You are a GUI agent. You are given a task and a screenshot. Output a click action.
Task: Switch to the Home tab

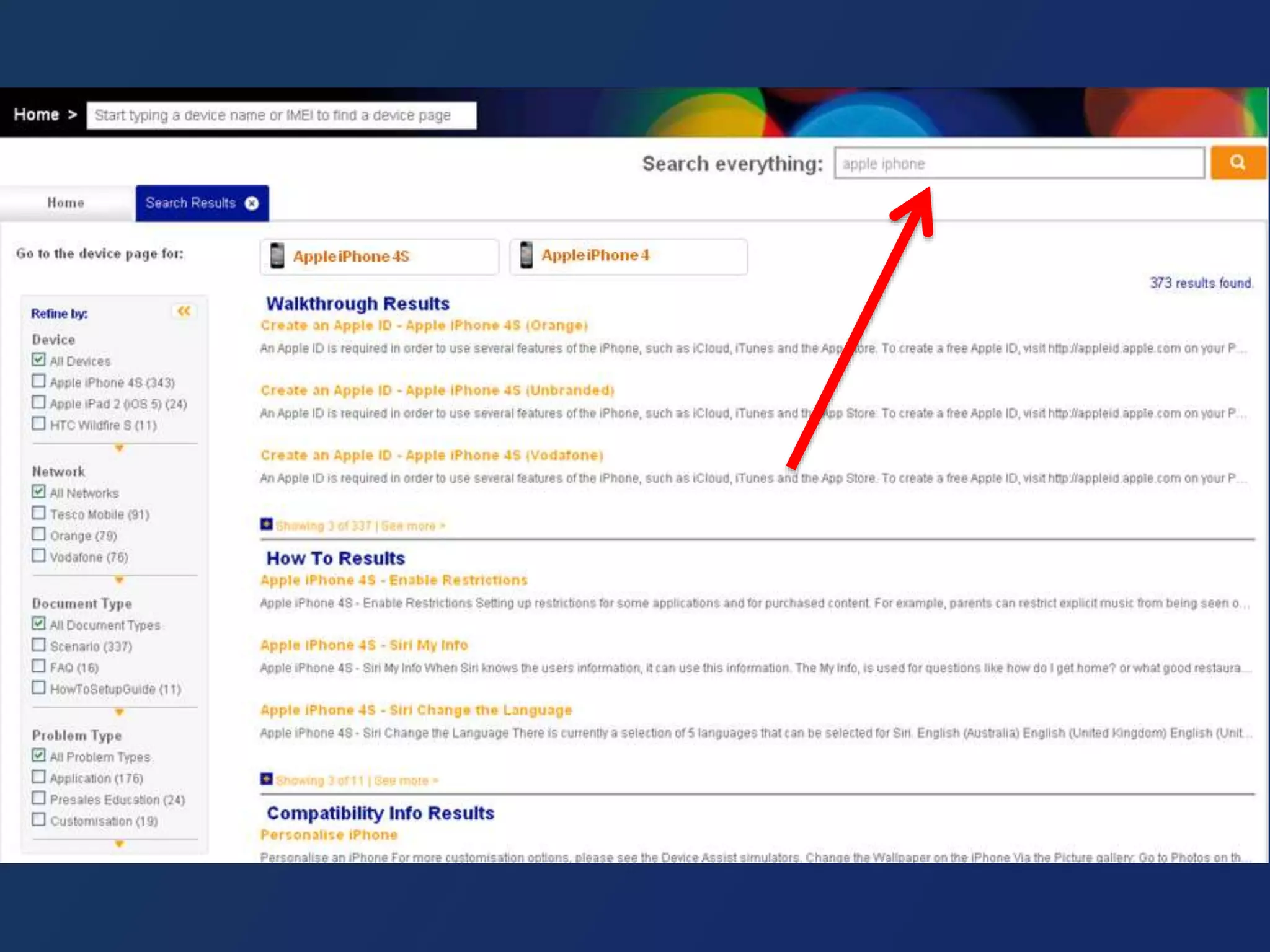point(66,203)
